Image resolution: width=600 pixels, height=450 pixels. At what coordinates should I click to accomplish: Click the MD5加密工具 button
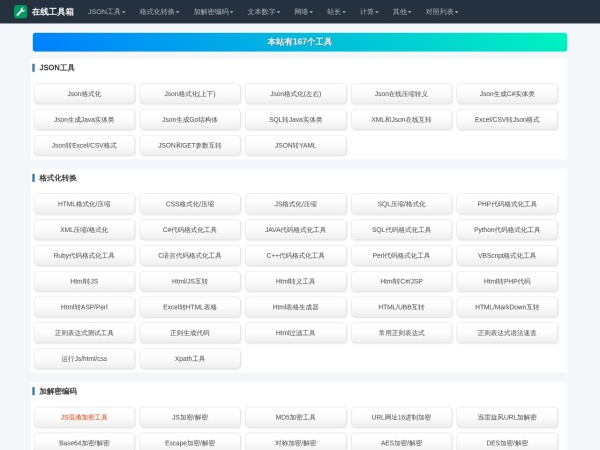(x=295, y=417)
